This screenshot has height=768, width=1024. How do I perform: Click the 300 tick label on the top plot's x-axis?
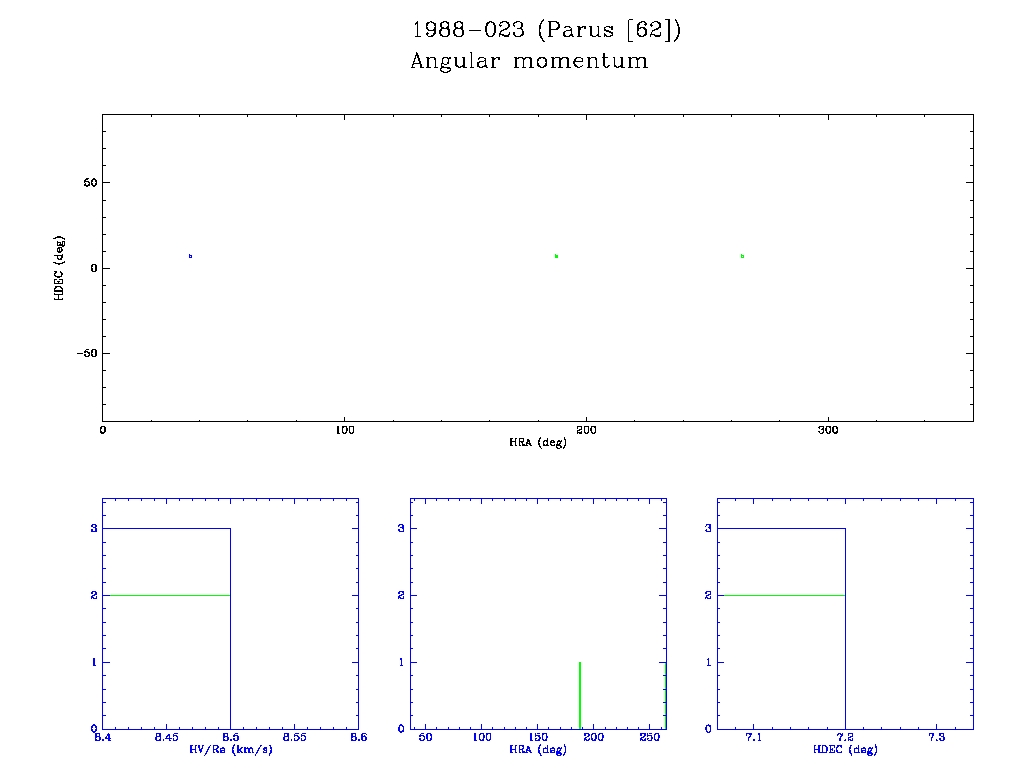point(827,430)
